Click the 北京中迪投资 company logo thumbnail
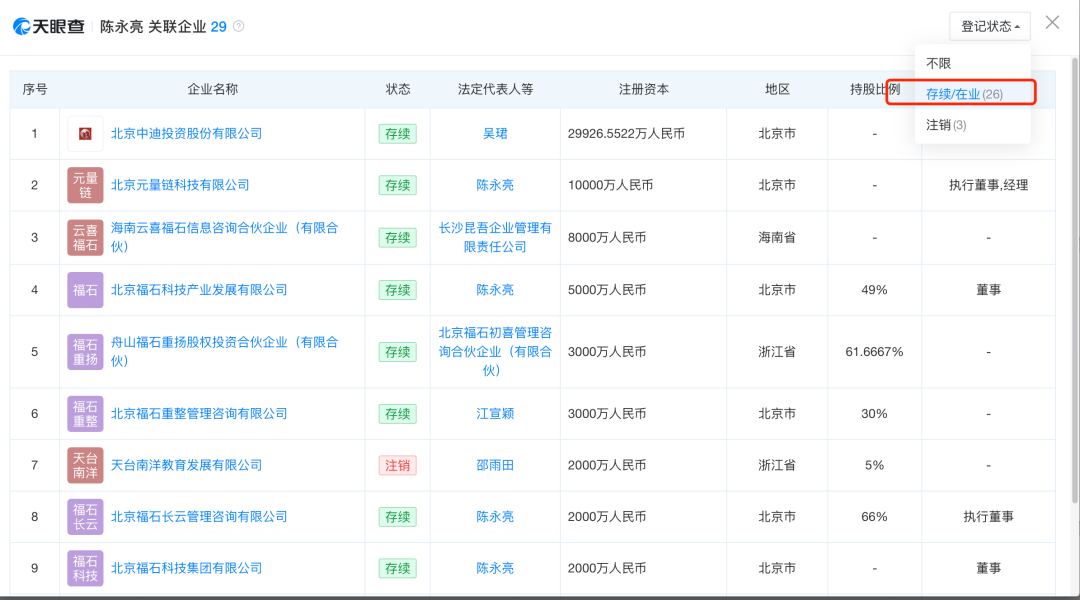 tap(85, 133)
